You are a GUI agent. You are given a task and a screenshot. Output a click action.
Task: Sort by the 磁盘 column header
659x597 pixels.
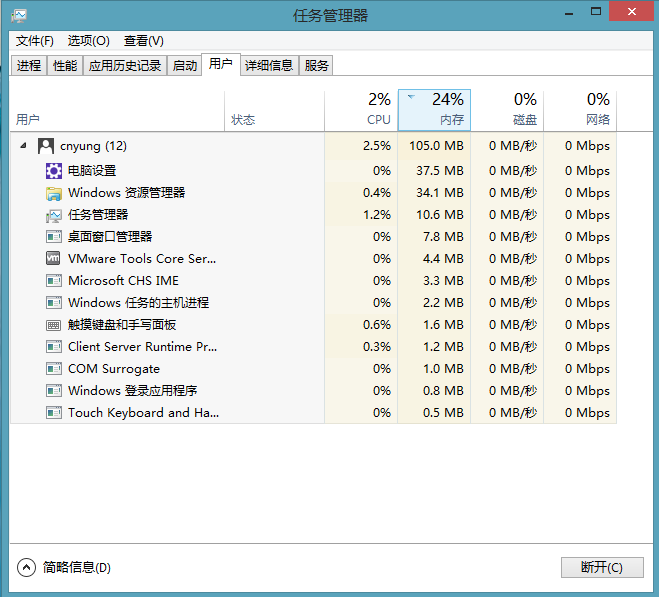[x=507, y=110]
